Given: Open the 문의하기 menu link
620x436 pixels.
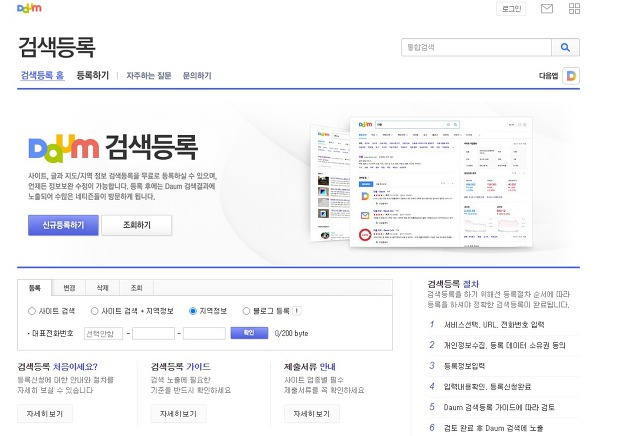Looking at the screenshot, I should click(197, 75).
